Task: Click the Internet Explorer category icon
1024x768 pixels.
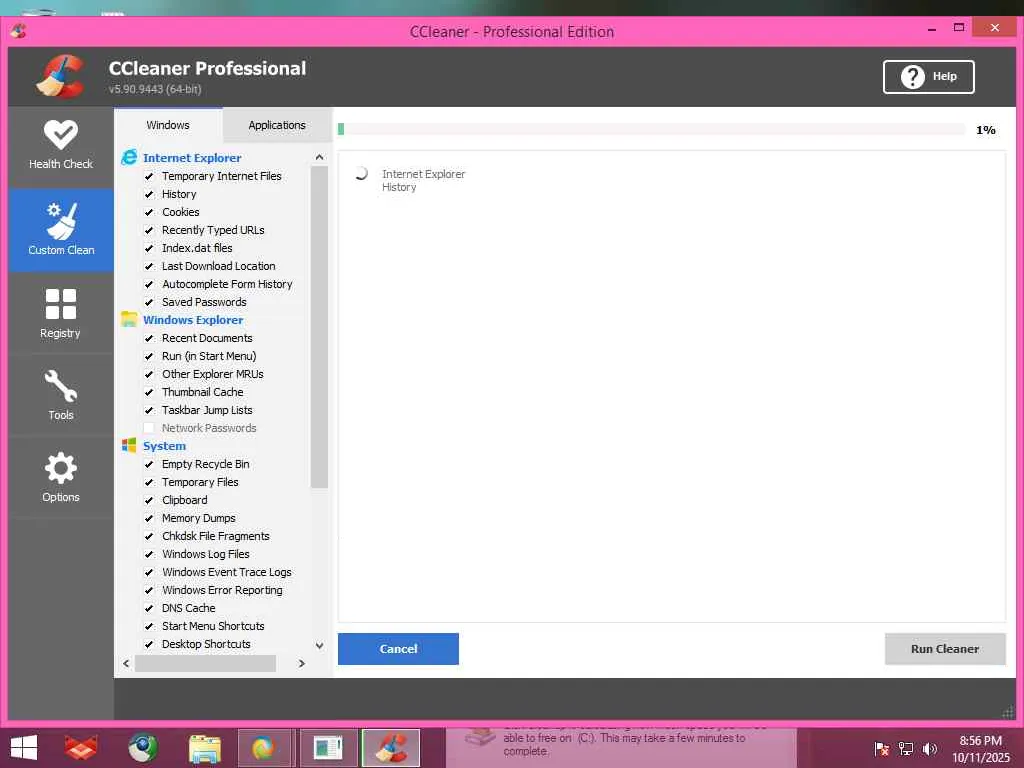Action: pos(129,157)
